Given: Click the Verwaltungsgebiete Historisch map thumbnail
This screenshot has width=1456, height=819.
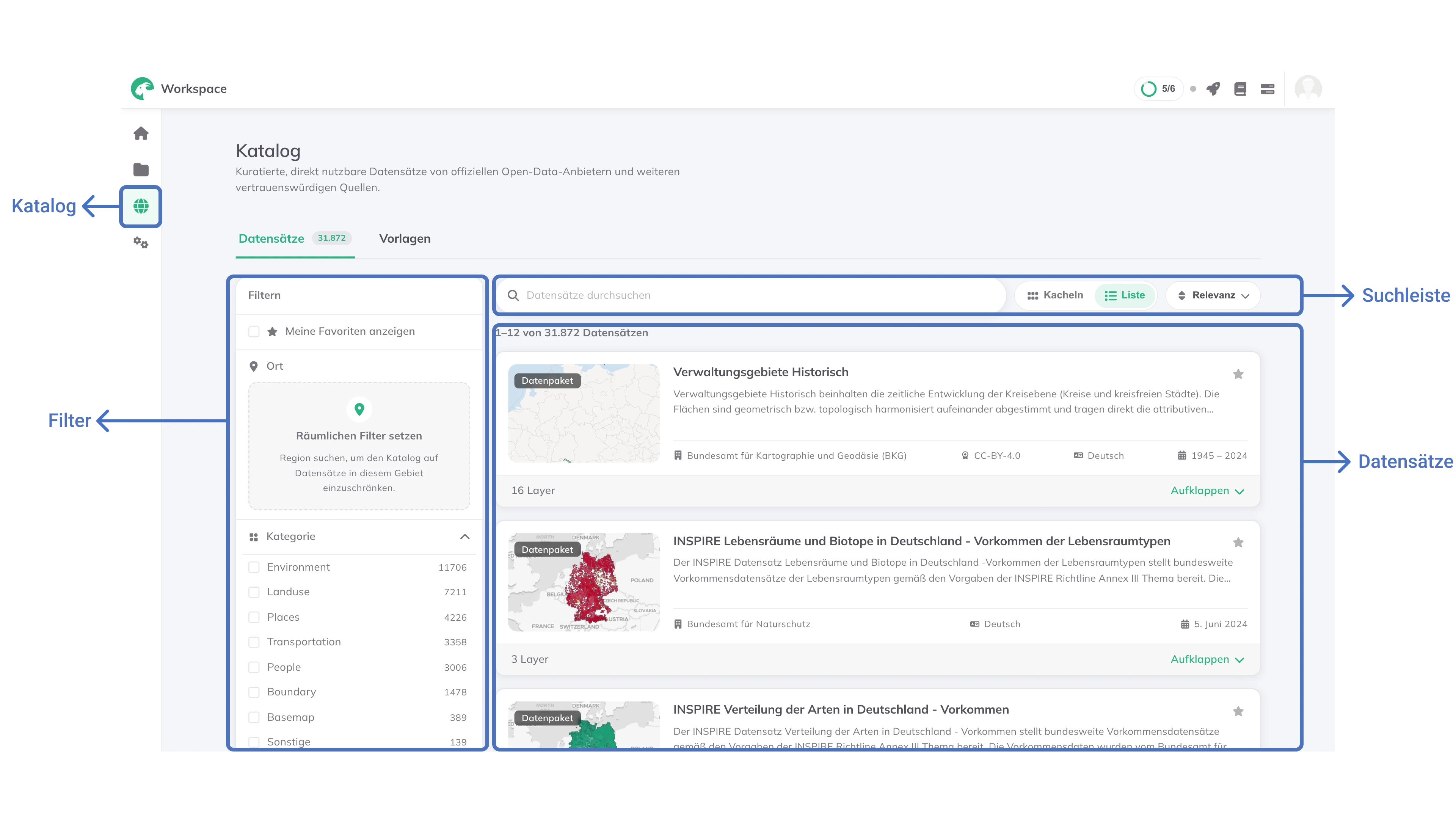Looking at the screenshot, I should pos(583,413).
